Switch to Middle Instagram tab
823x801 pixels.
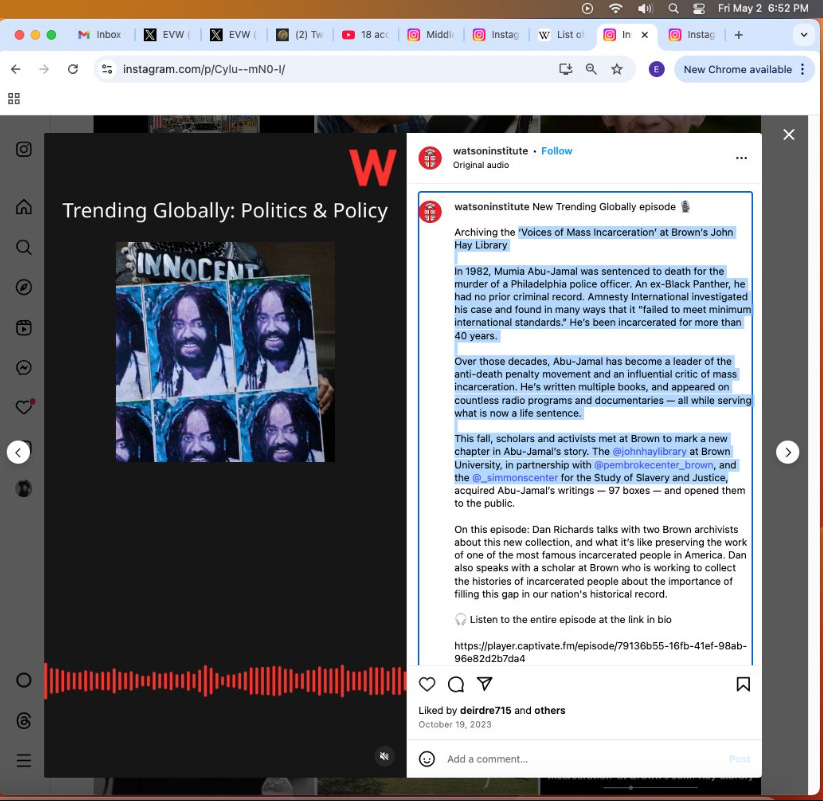(431, 35)
